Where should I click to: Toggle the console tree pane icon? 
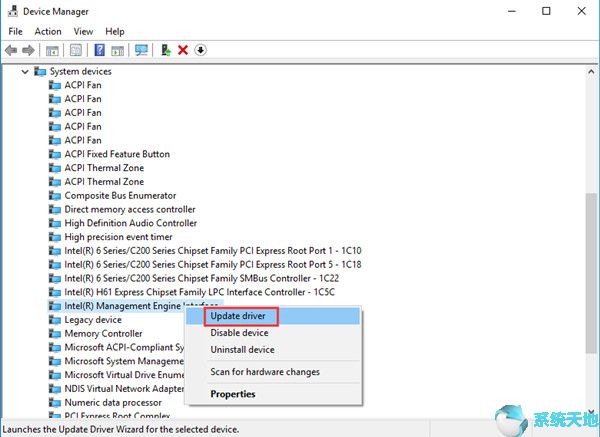[52, 50]
